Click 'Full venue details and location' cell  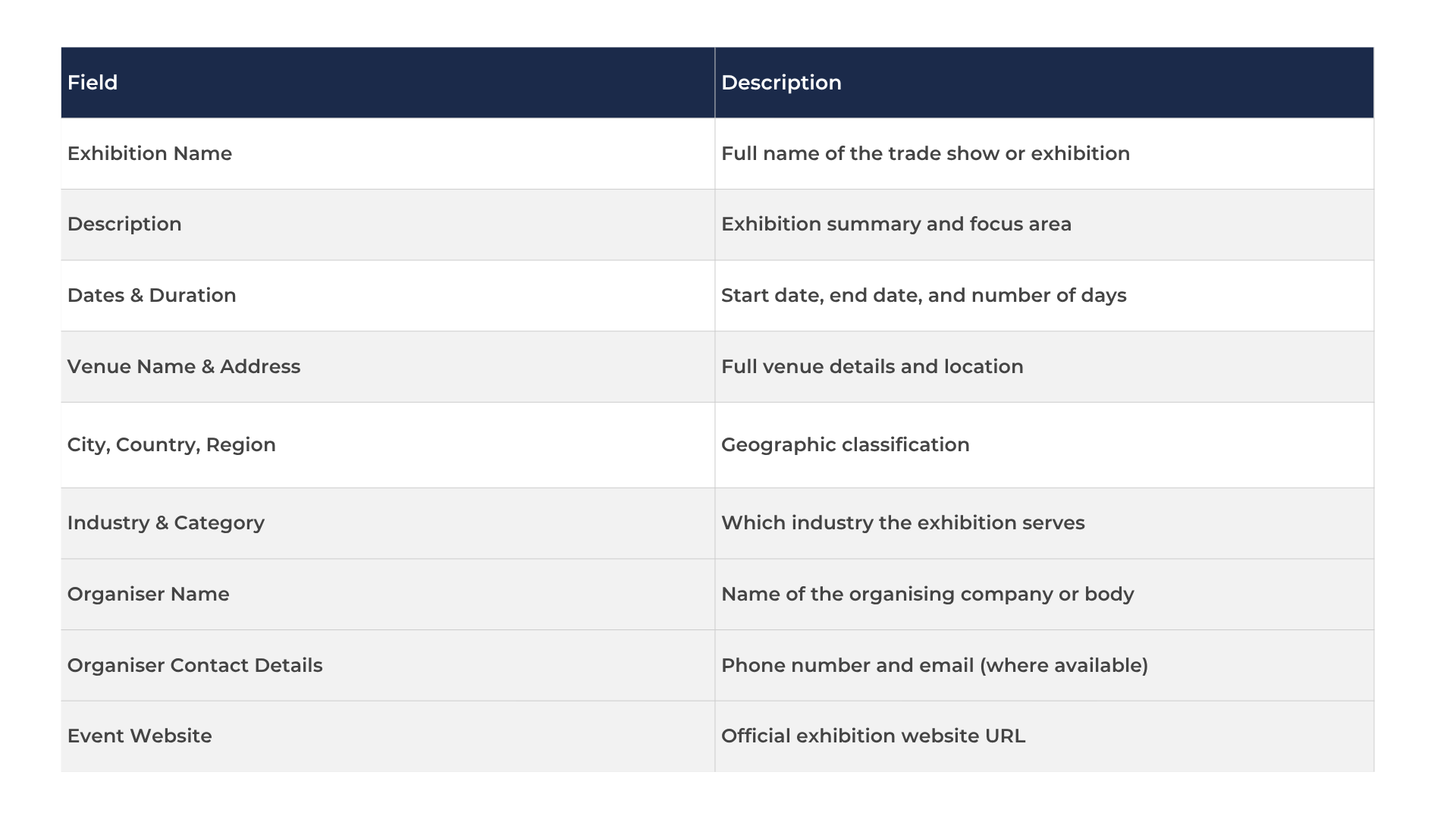[872, 367]
